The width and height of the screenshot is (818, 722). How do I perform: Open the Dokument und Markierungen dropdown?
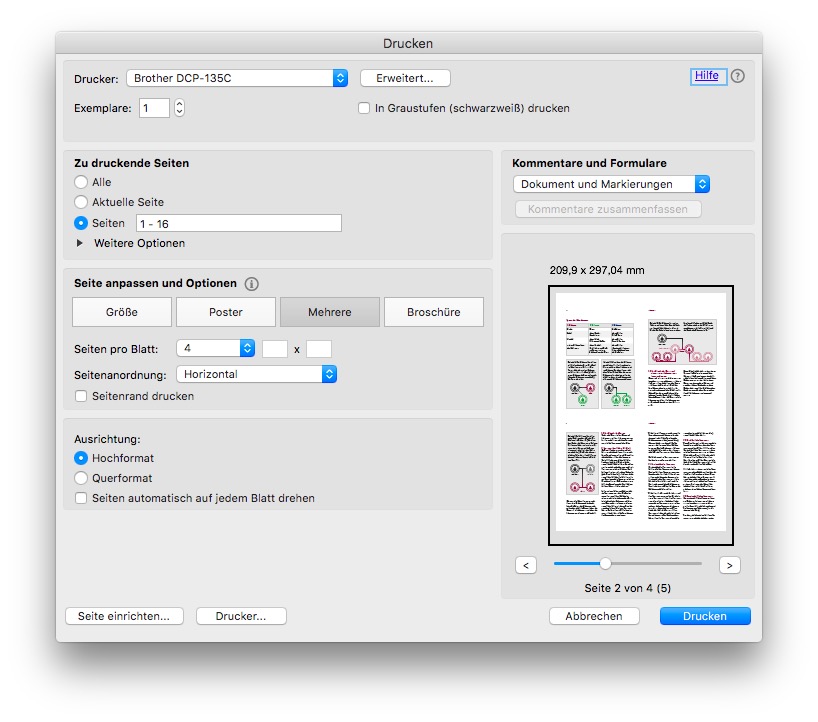click(610, 184)
